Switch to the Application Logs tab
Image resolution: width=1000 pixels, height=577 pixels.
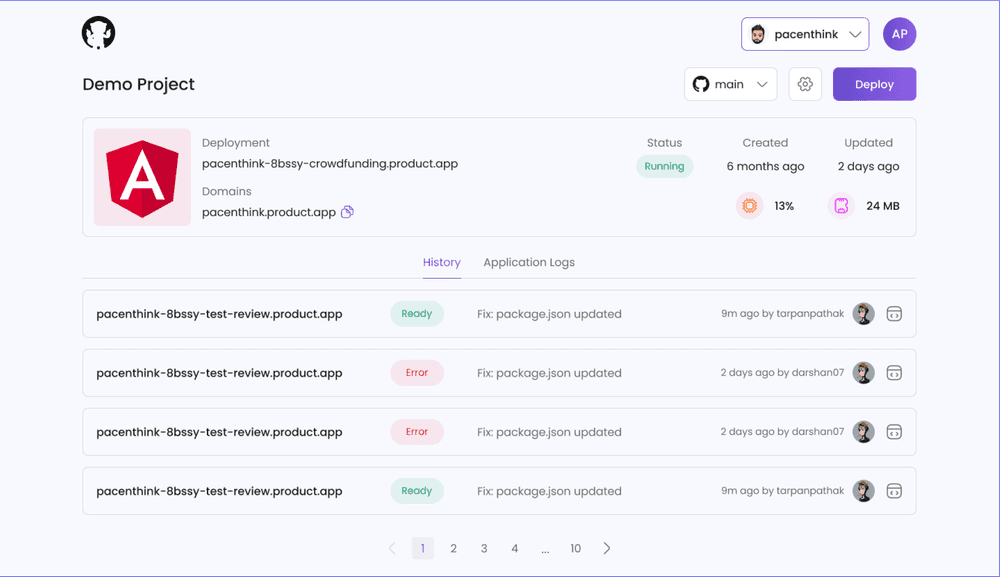pyautogui.click(x=529, y=263)
